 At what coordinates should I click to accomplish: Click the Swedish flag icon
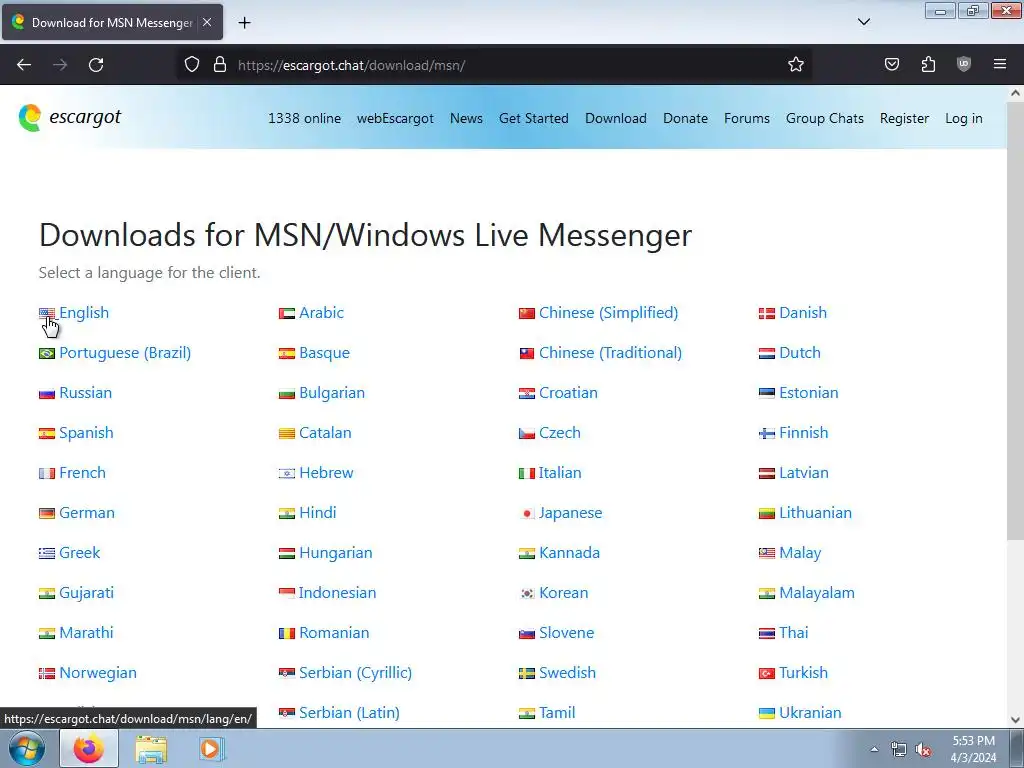tap(527, 673)
